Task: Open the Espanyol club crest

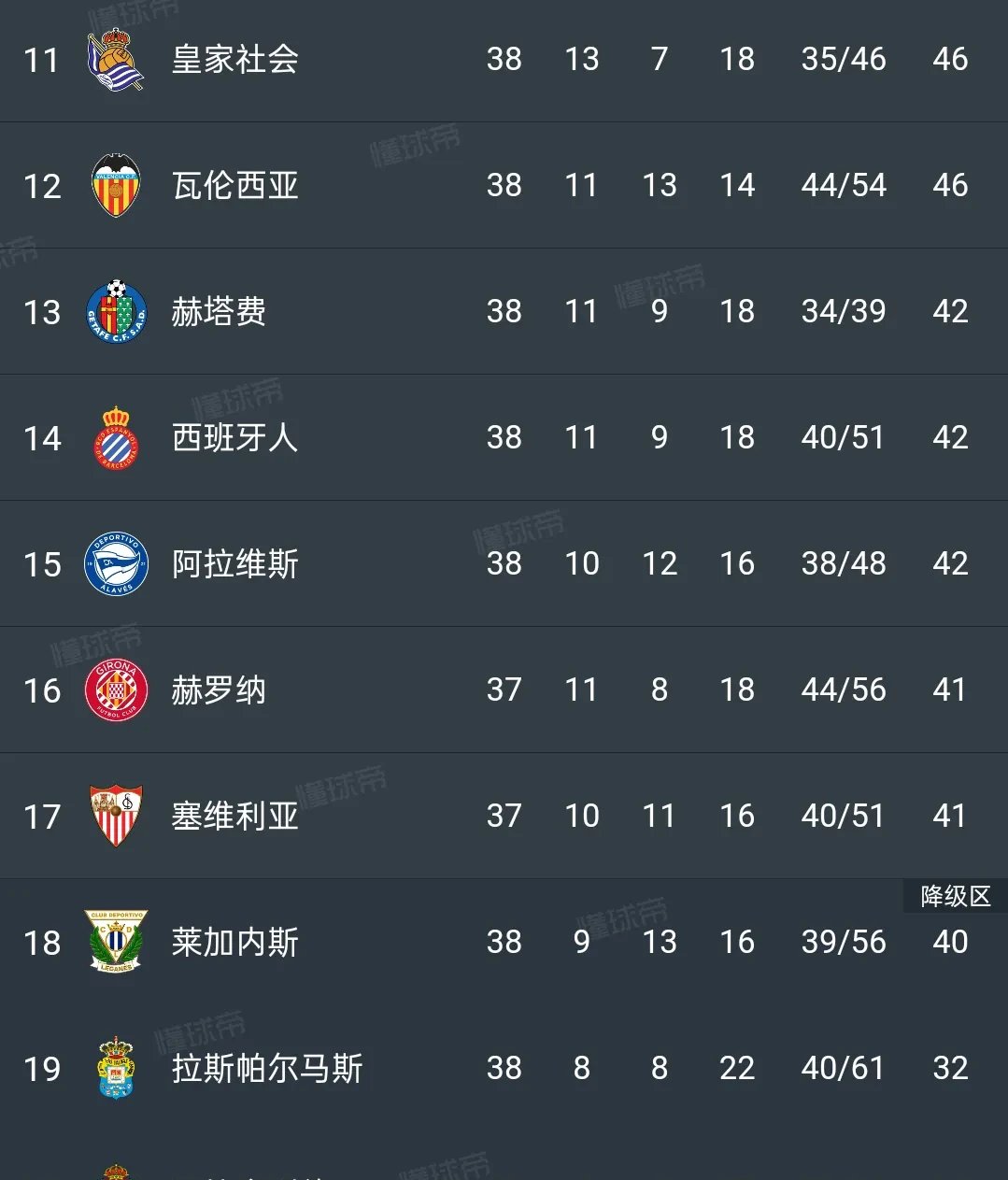Action: pos(116,437)
